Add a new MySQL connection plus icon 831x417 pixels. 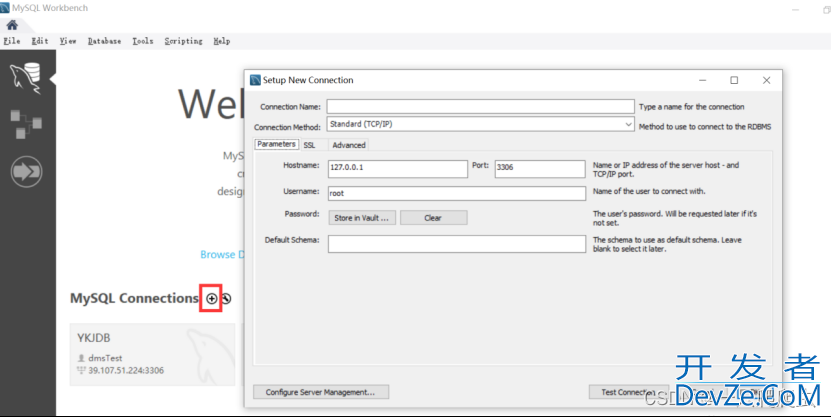pyautogui.click(x=211, y=299)
